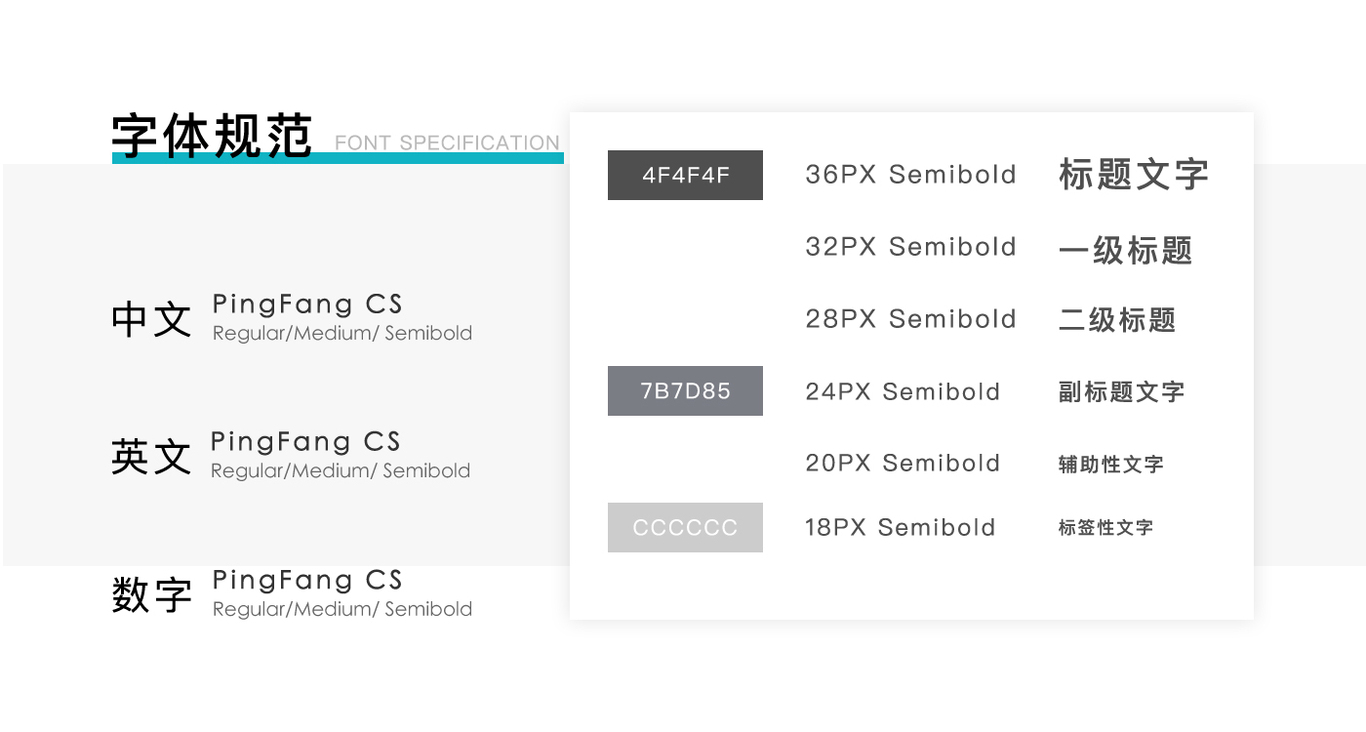The image size is (1366, 732).
Task: Click the 标题文字 sample text
Action: 1134,174
